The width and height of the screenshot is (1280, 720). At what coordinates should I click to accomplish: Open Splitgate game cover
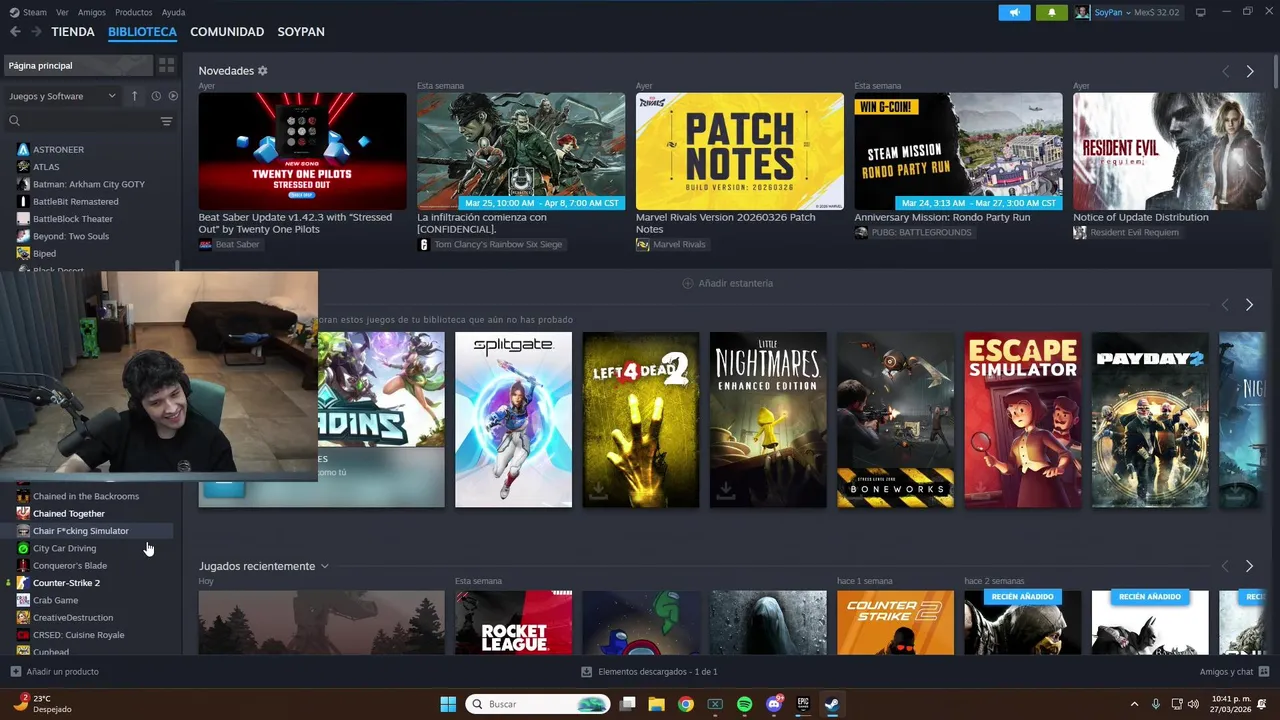[513, 420]
